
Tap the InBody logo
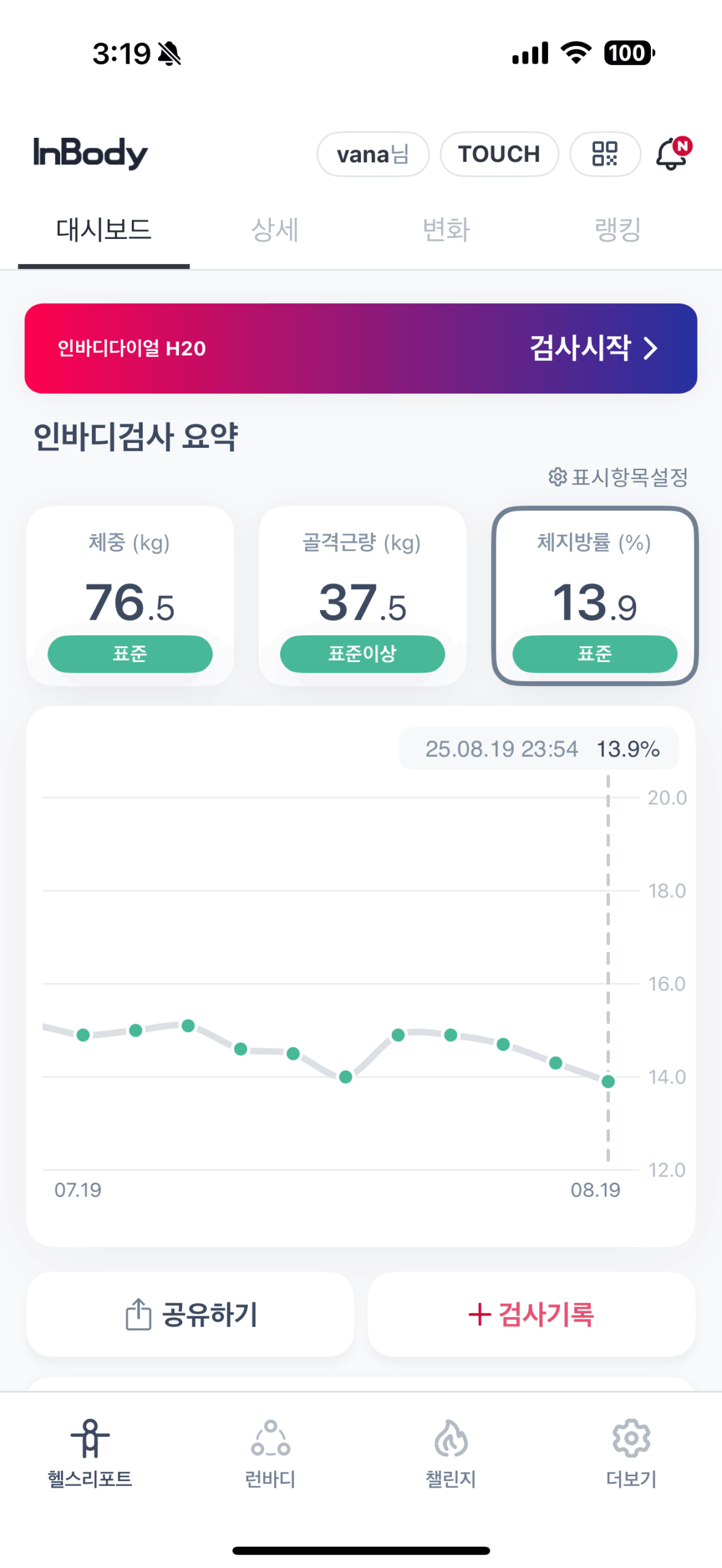(x=90, y=153)
